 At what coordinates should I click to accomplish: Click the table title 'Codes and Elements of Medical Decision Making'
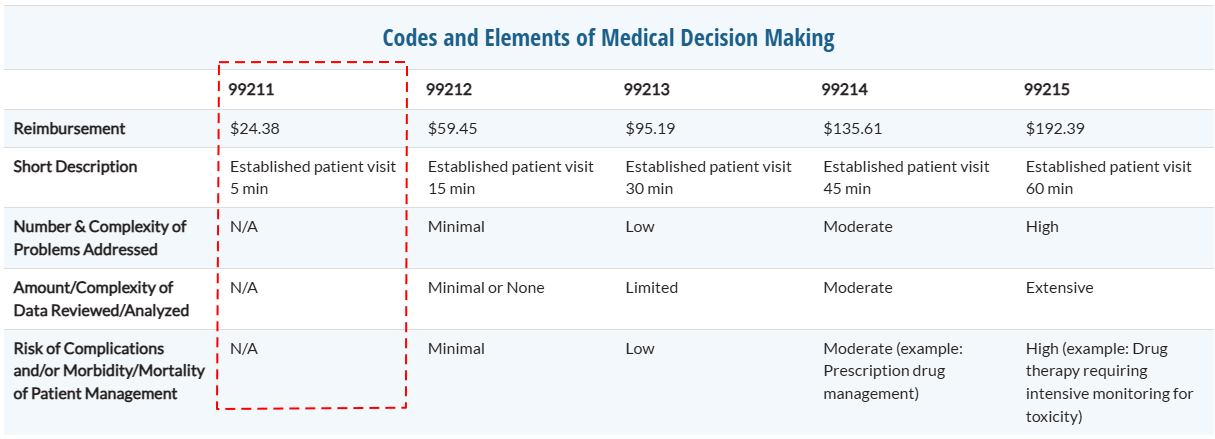click(607, 39)
